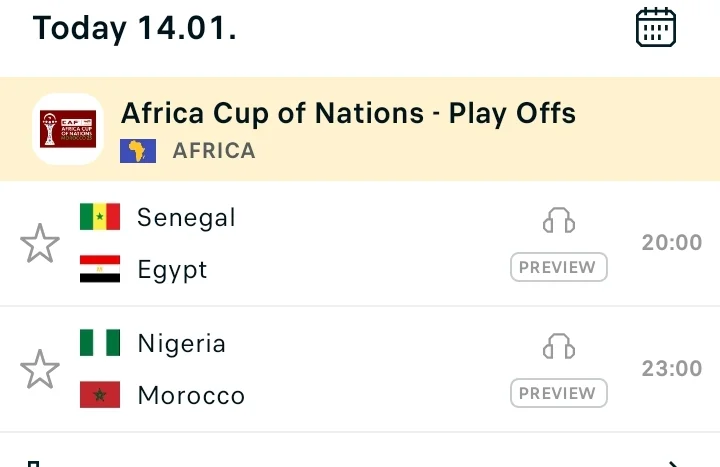
Task: Play audio commentary for Senegal vs Egypt
Action: (x=559, y=220)
